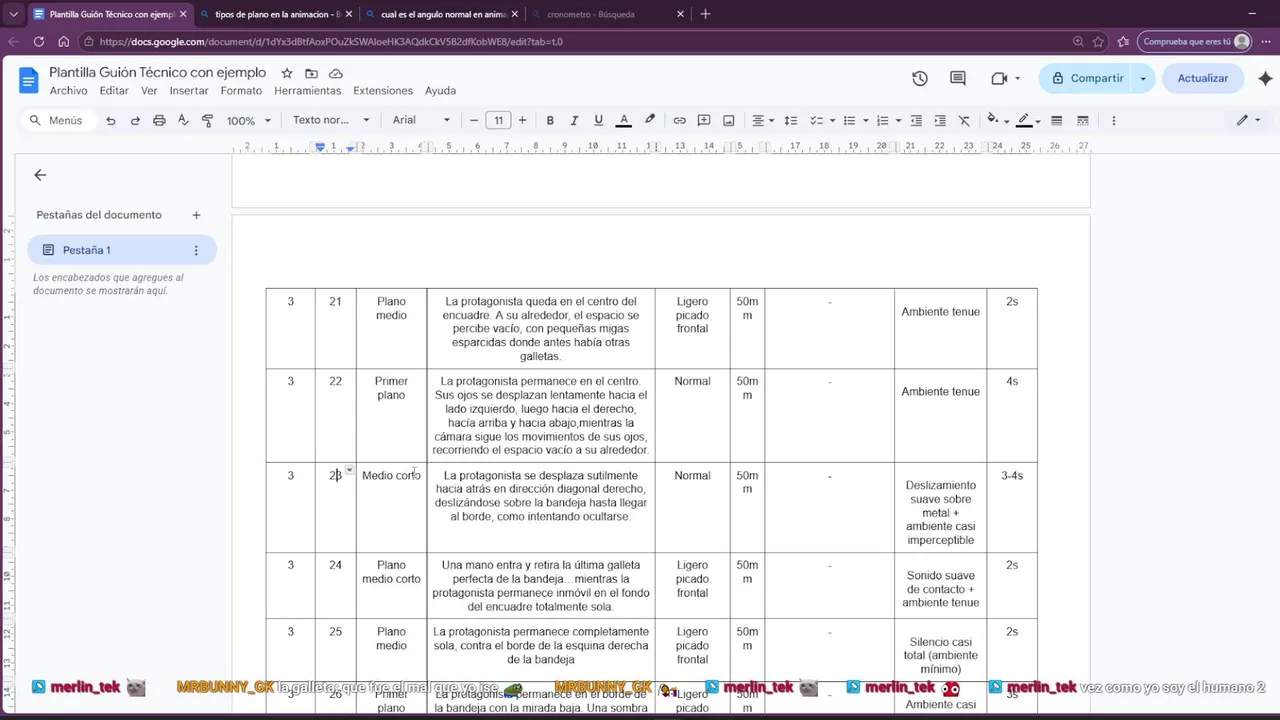Toggle italic formatting
This screenshot has width=1280, height=720.
point(574,120)
